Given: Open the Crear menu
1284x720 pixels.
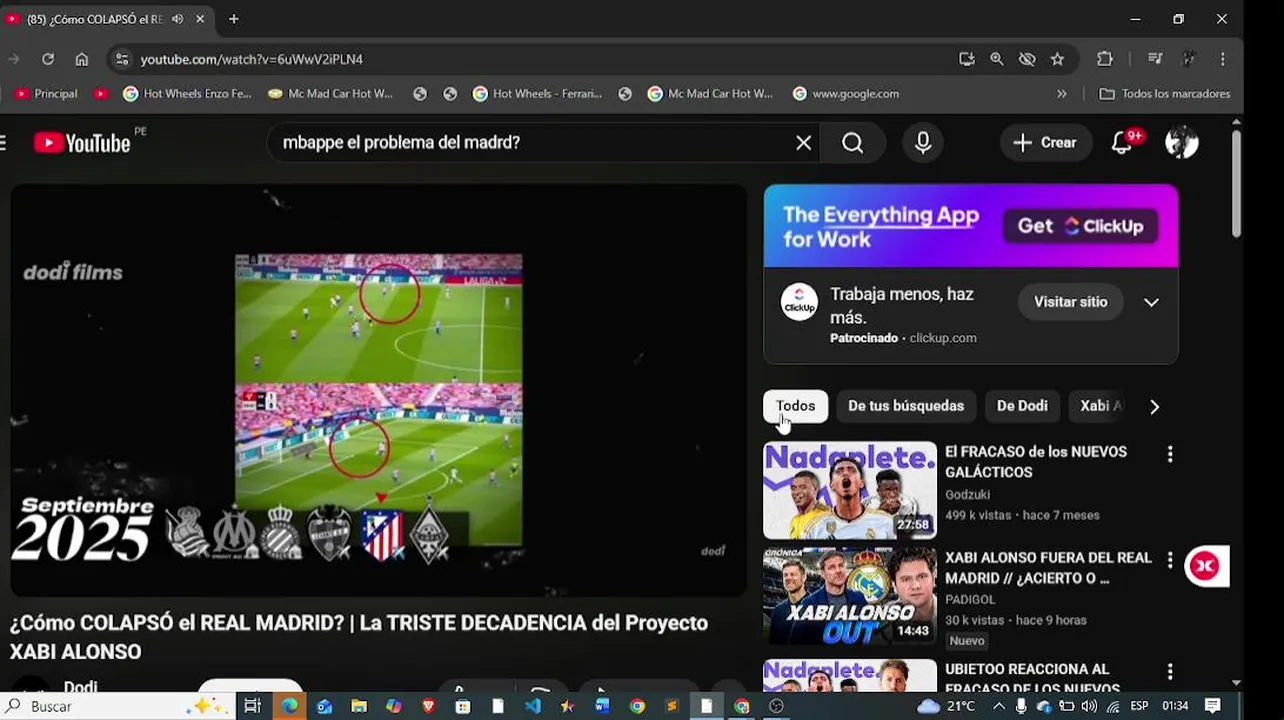Looking at the screenshot, I should click(1045, 143).
